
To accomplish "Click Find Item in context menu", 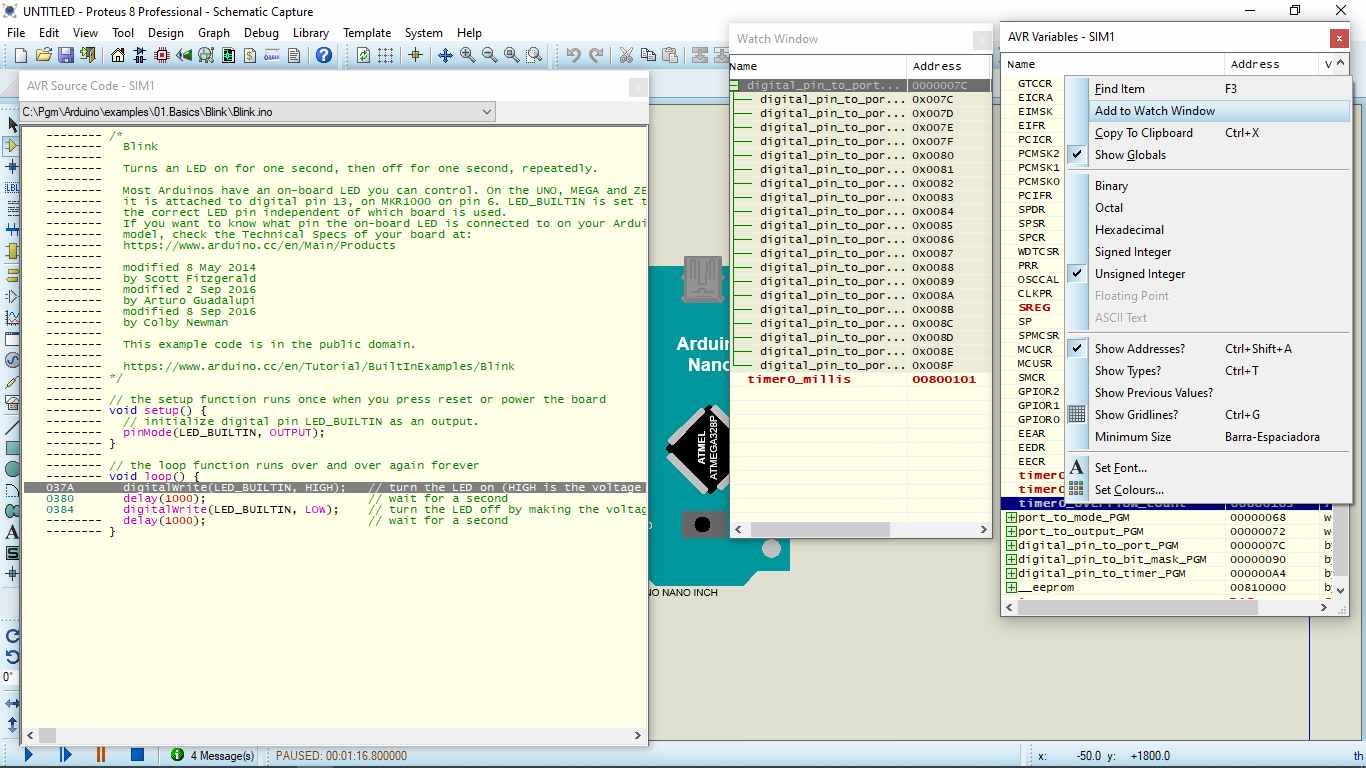I will click(1208, 89).
